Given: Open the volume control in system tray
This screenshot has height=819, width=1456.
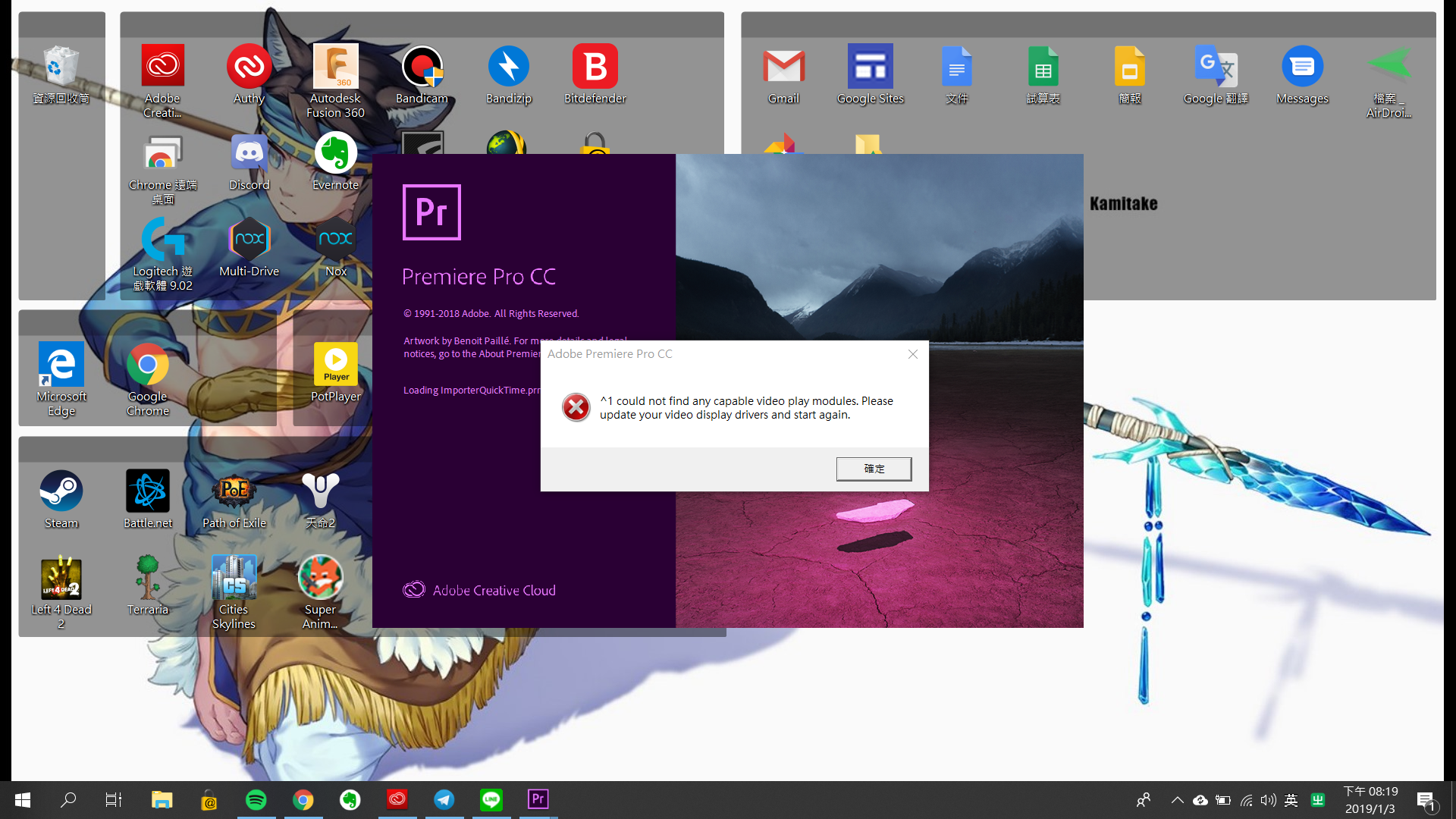Looking at the screenshot, I should [x=1268, y=800].
